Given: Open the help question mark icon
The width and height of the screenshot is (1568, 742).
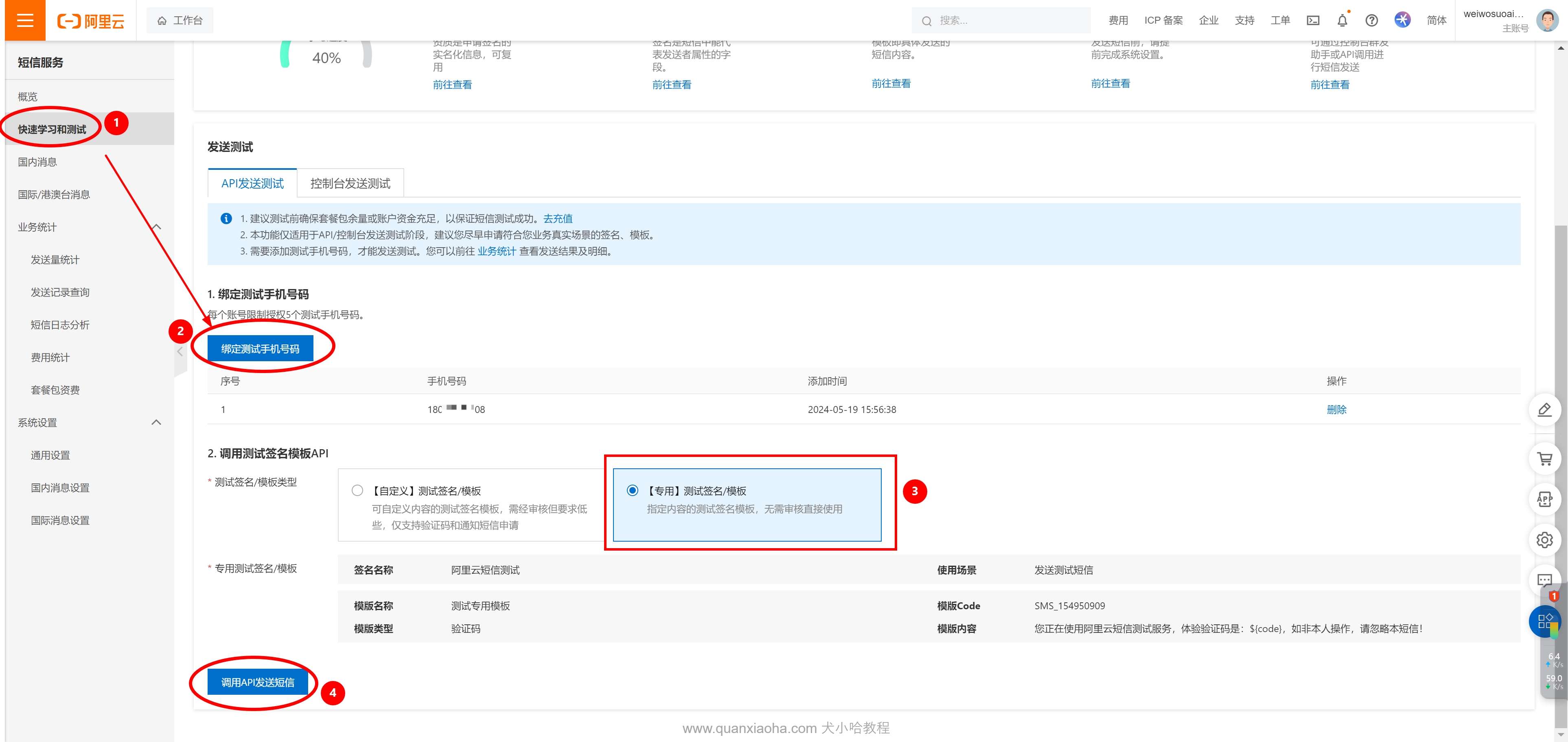Looking at the screenshot, I should (x=1371, y=20).
